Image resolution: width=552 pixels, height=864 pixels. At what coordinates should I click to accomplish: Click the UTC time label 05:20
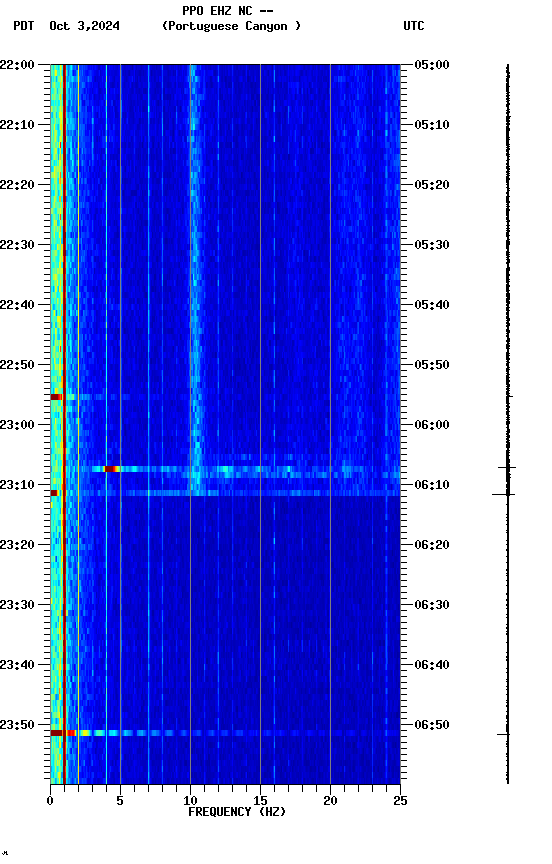432,185
